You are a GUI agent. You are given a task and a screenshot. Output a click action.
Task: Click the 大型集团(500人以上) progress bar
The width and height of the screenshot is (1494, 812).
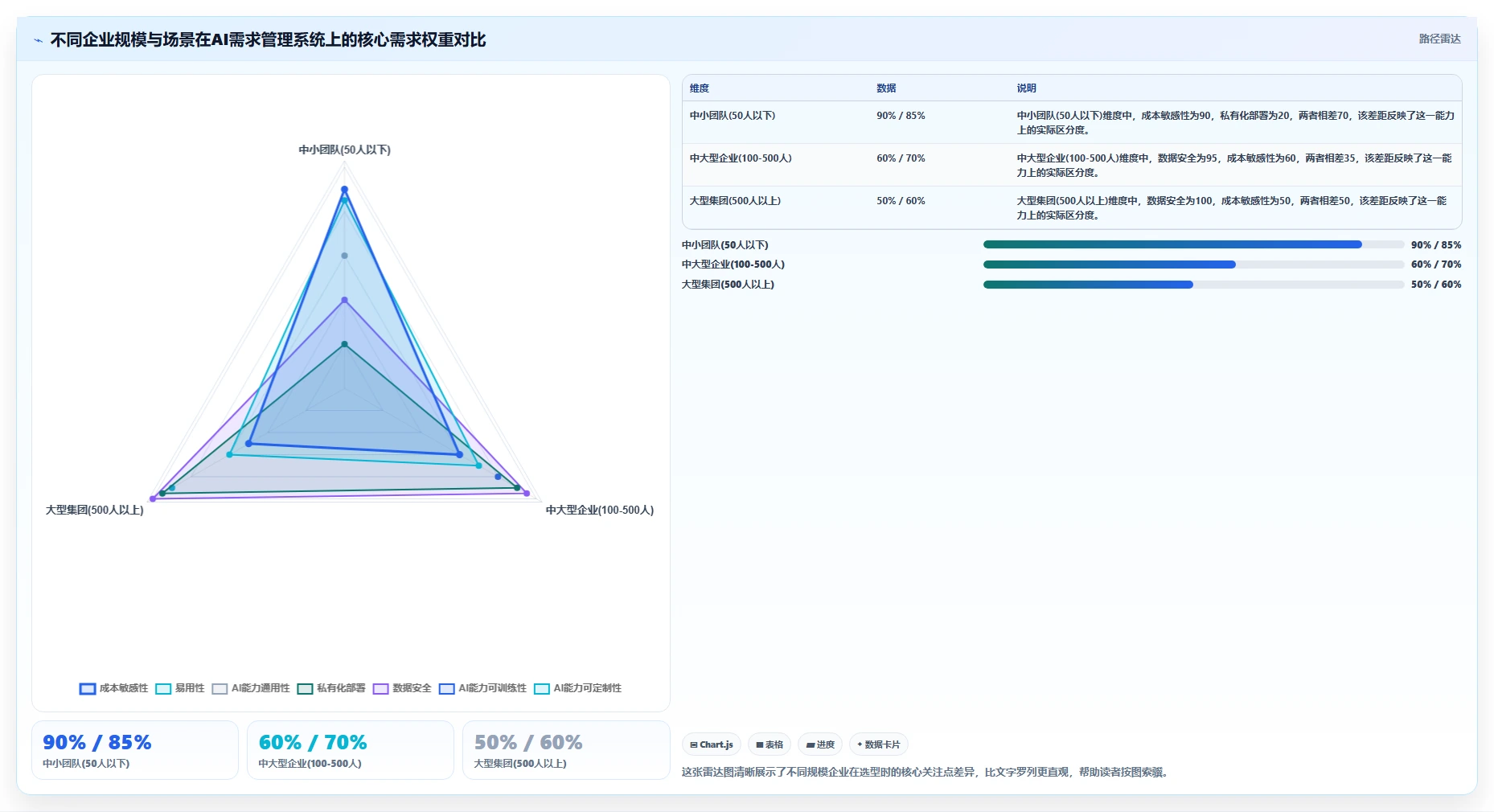1193,285
